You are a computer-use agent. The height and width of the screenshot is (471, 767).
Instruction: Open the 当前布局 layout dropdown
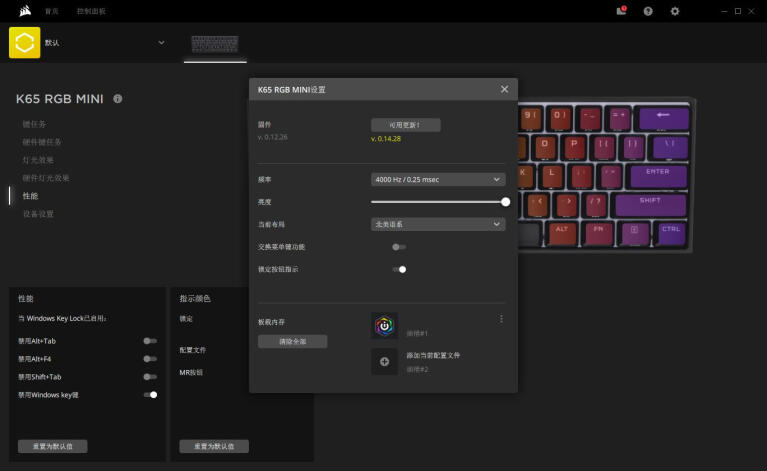pyautogui.click(x=438, y=224)
